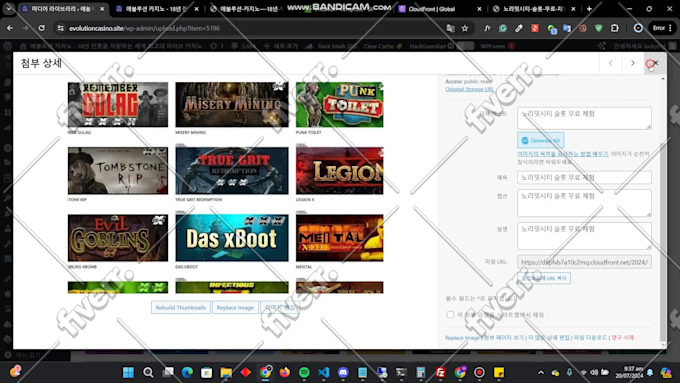The width and height of the screenshot is (680, 383).
Task: Click the Misery Mining slot thumbnail
Action: [x=232, y=105]
